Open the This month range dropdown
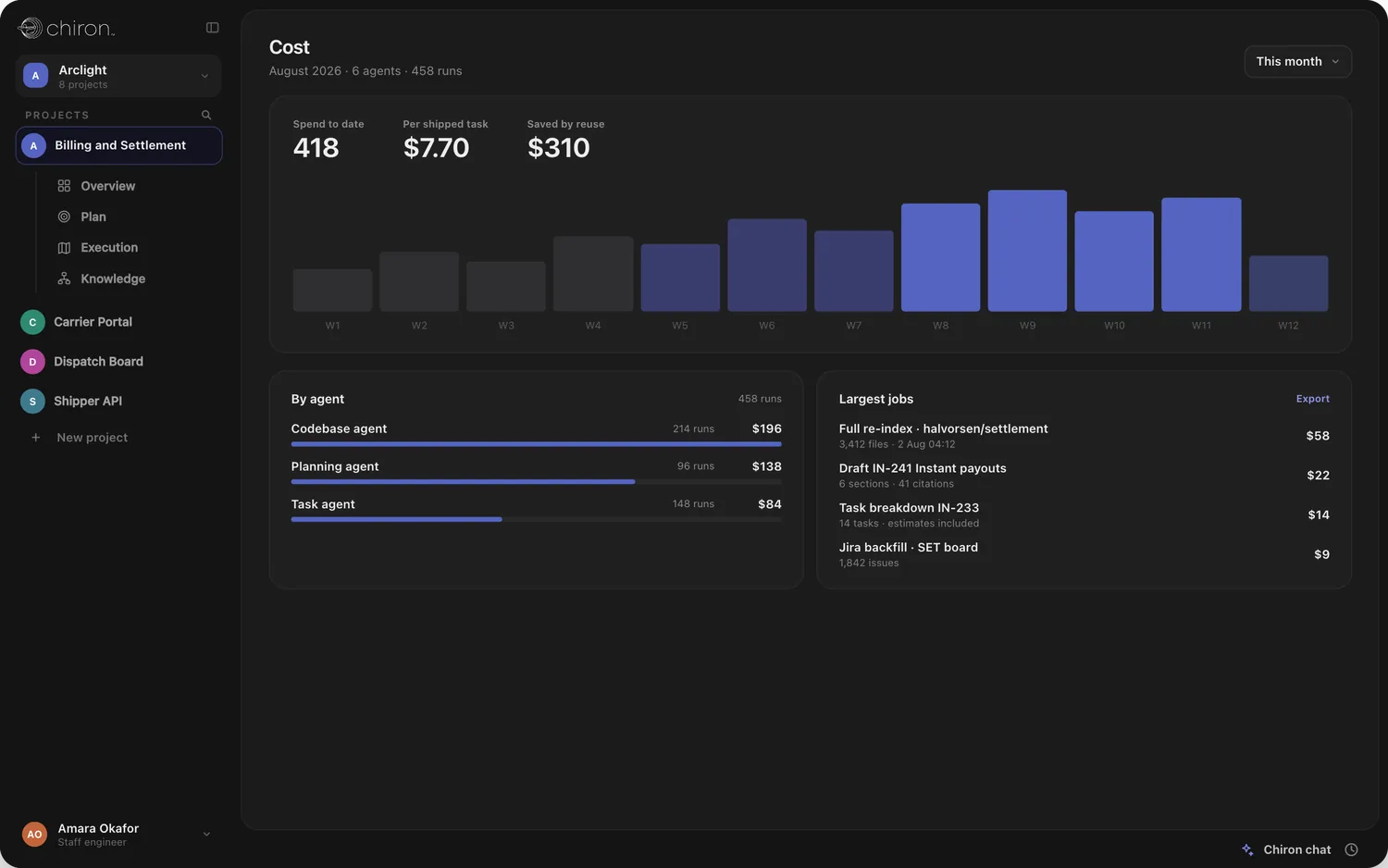The height and width of the screenshot is (868, 1388). 1297,61
